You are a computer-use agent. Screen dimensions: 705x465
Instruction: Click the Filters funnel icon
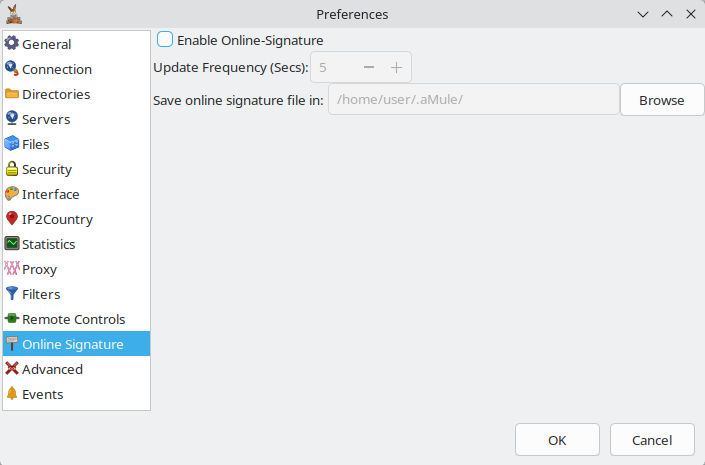pyautogui.click(x=12, y=294)
